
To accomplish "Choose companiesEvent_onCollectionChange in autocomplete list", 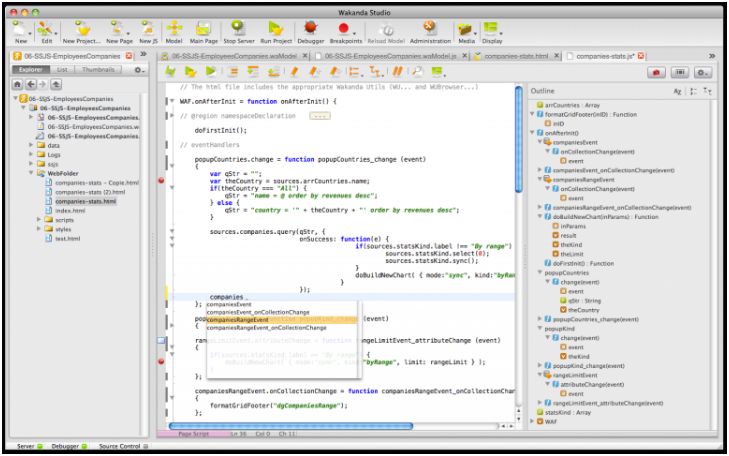I will coord(282,312).
